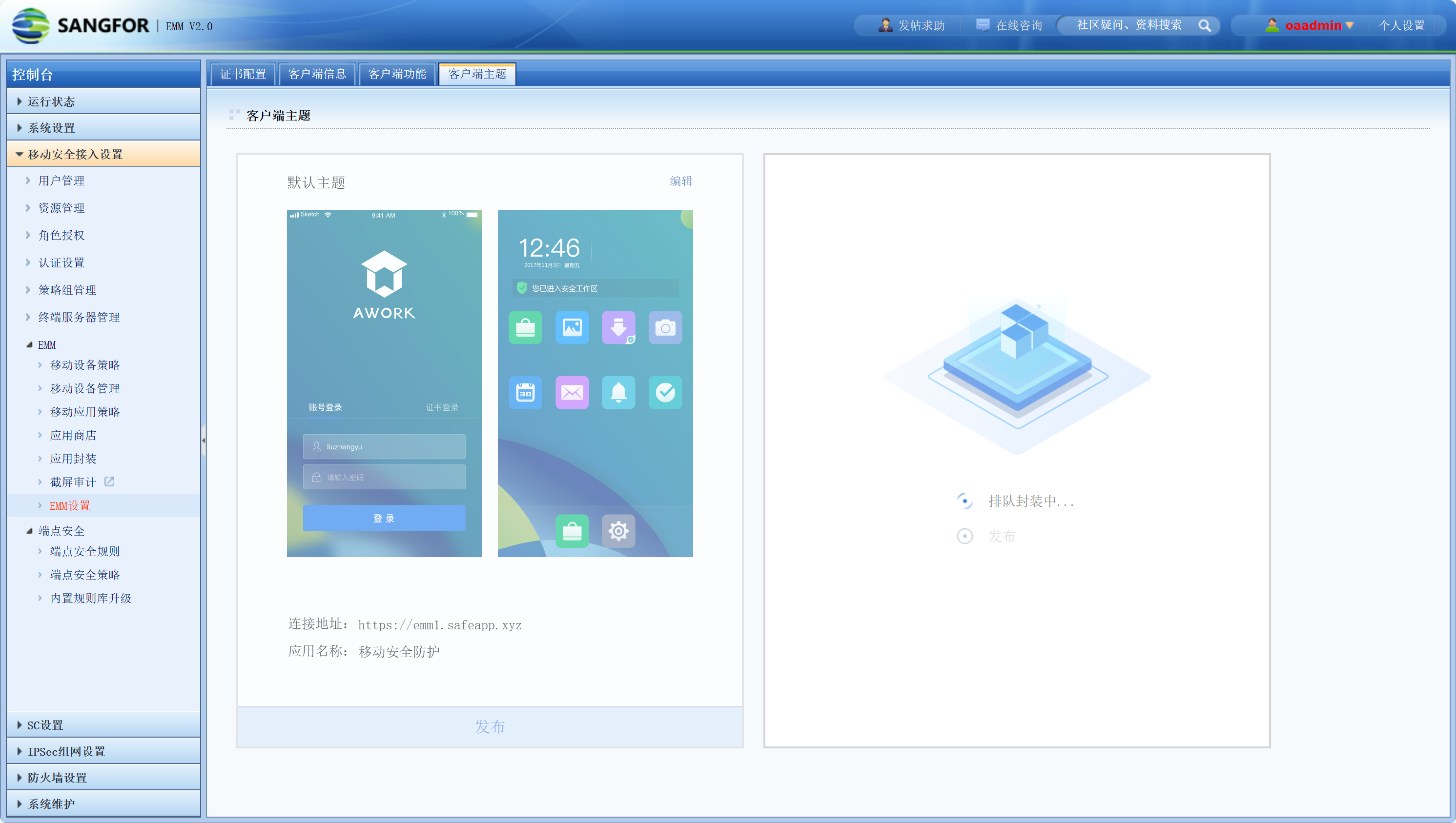
Task: Open external link icon beside 截屏审计
Action: click(x=109, y=482)
